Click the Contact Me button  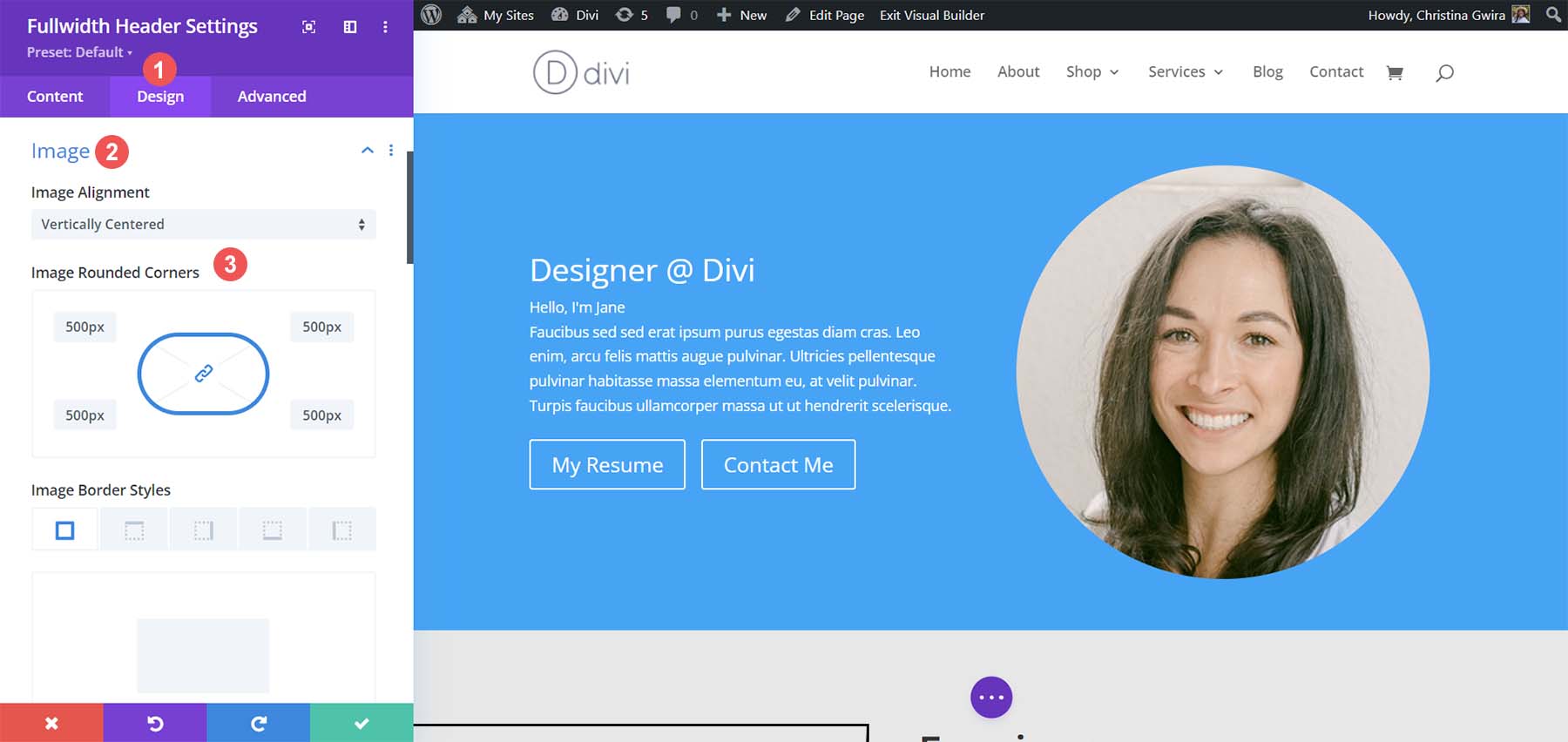pos(778,465)
